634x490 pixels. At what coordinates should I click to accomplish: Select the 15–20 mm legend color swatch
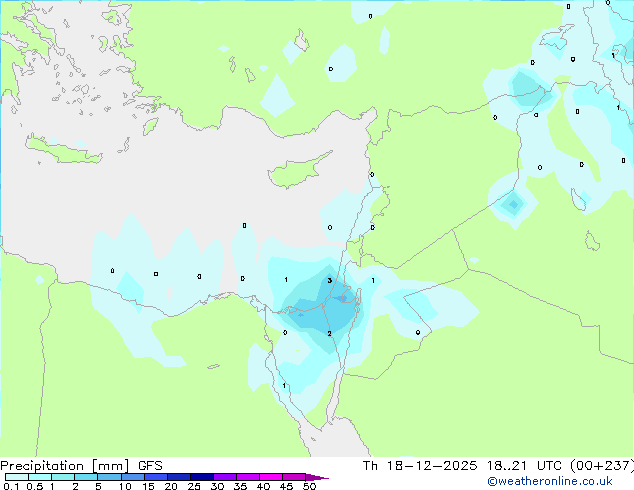156,477
